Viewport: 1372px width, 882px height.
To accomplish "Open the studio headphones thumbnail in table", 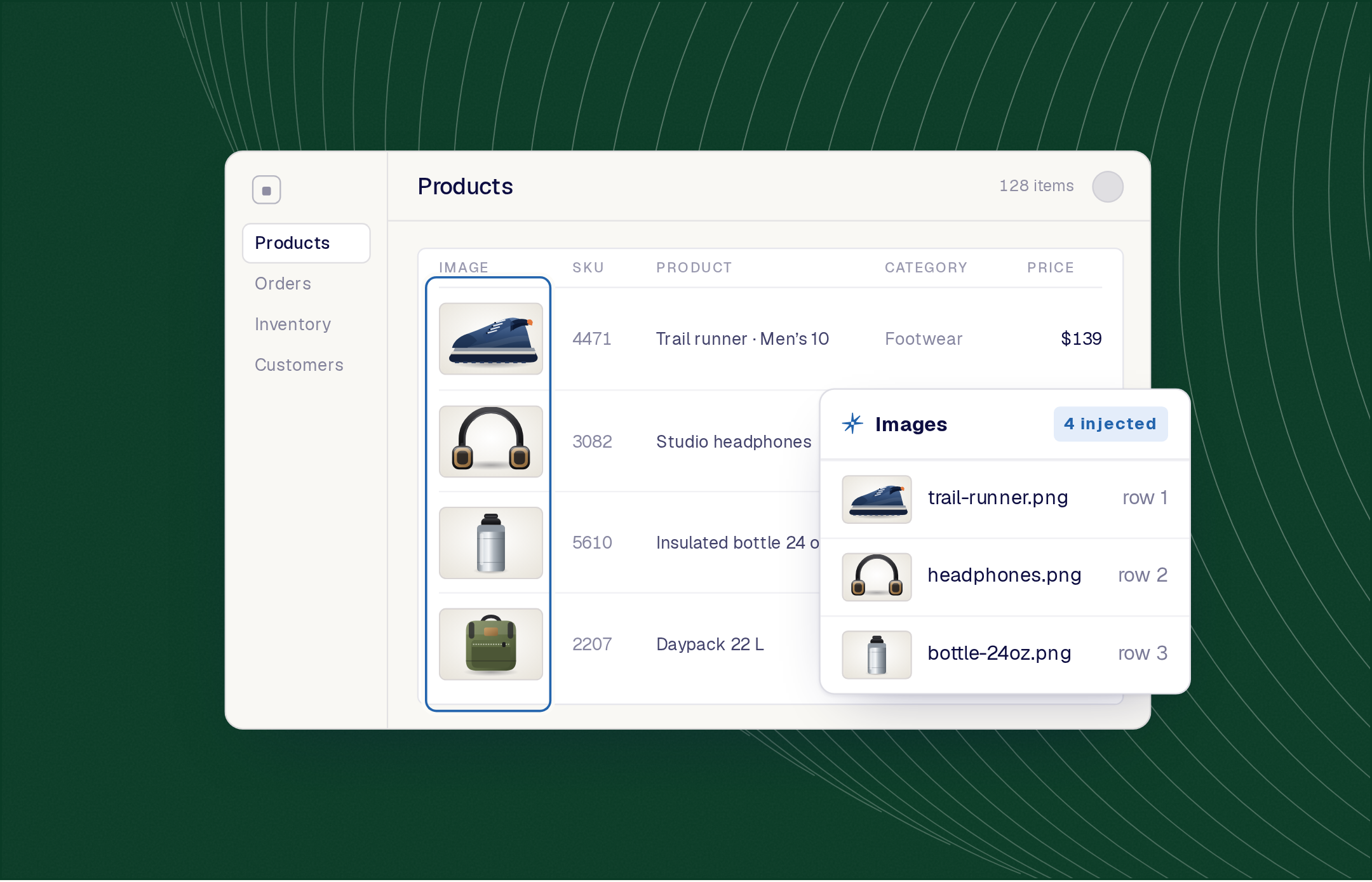I will coord(491,442).
